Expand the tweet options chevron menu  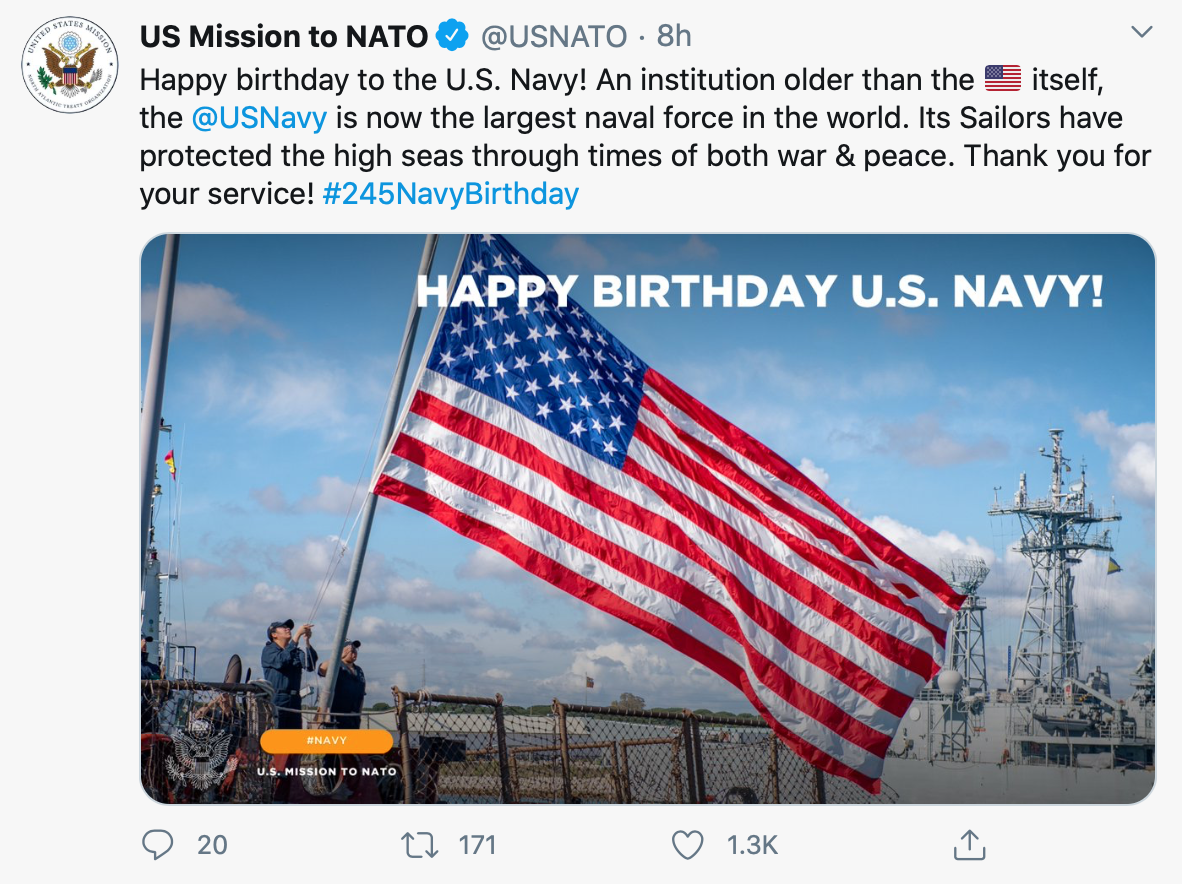1141,33
